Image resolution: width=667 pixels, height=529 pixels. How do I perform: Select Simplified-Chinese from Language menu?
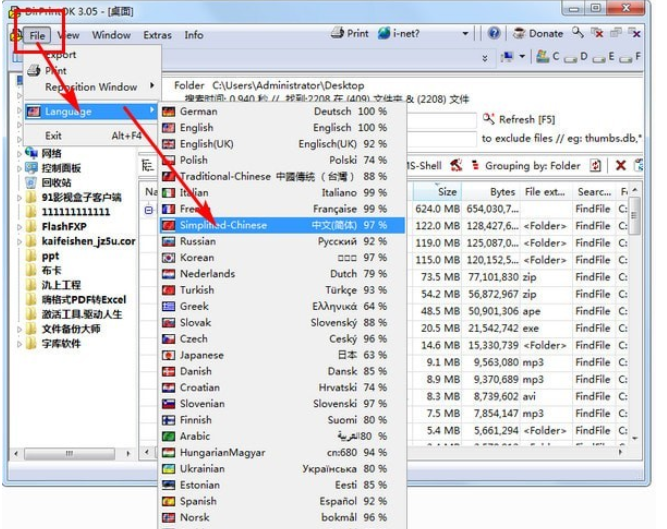point(223,225)
